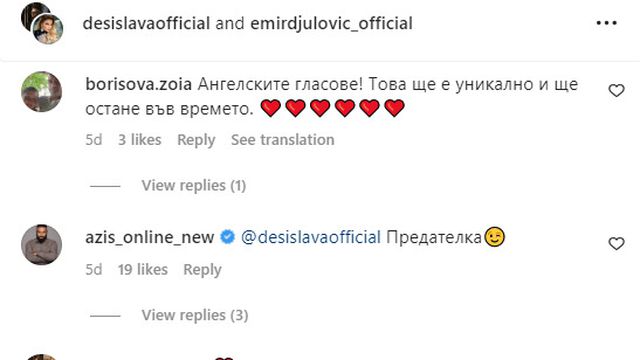Click See translation on borisova.zoia's comment
640x360 pixels.
coord(282,140)
